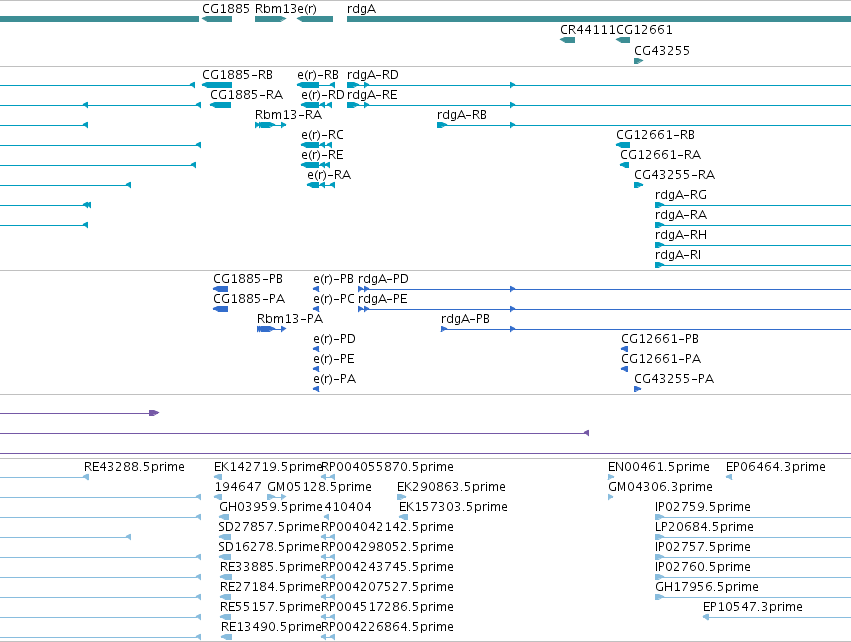
Task: Click the rdgA-PB protein label
Action: 466,319
